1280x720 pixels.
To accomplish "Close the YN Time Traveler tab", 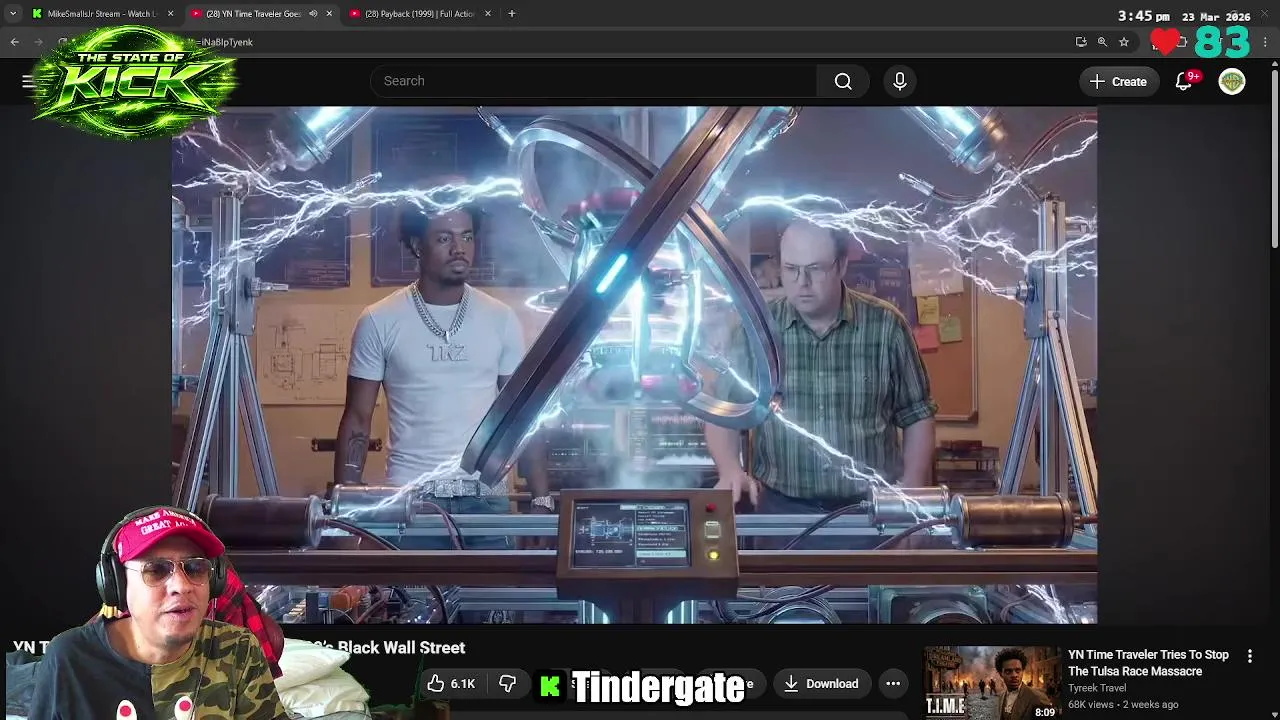I will click(329, 14).
